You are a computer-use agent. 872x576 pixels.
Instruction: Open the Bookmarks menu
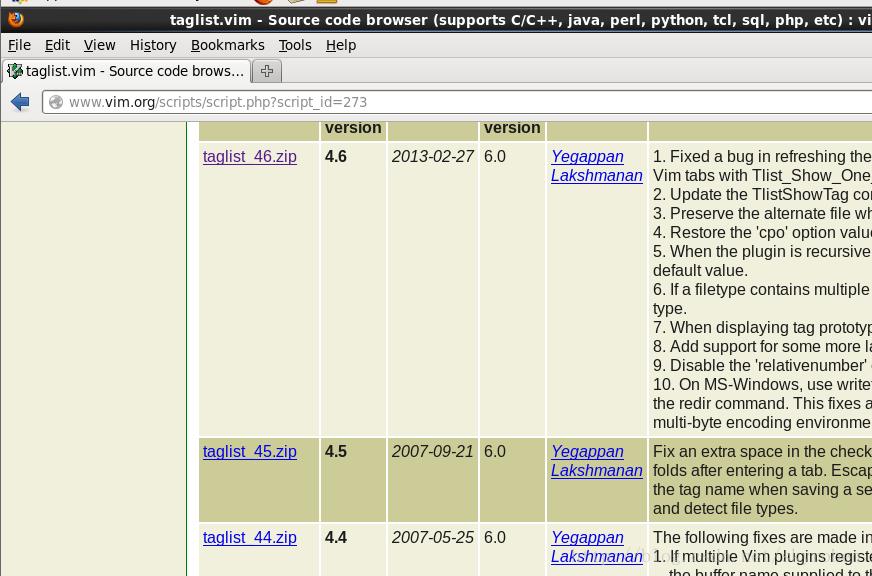(227, 45)
